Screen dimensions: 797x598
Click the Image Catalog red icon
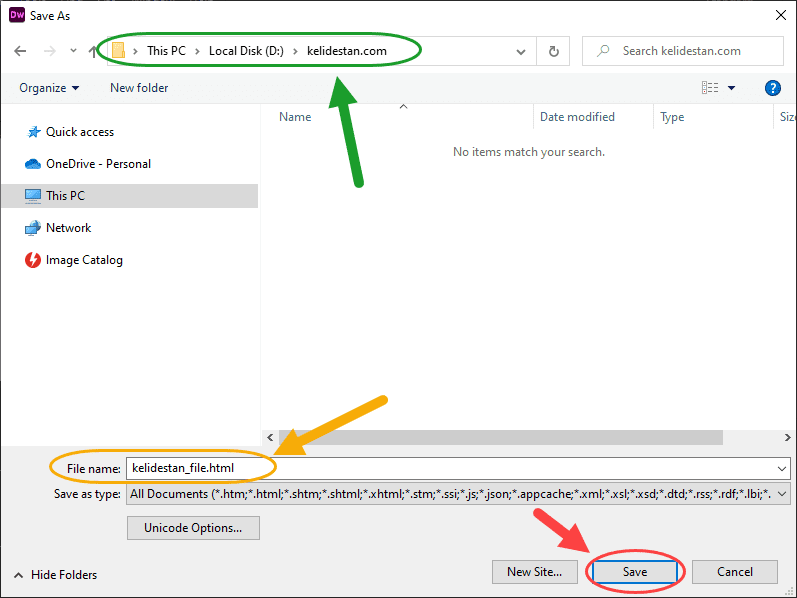(33, 260)
